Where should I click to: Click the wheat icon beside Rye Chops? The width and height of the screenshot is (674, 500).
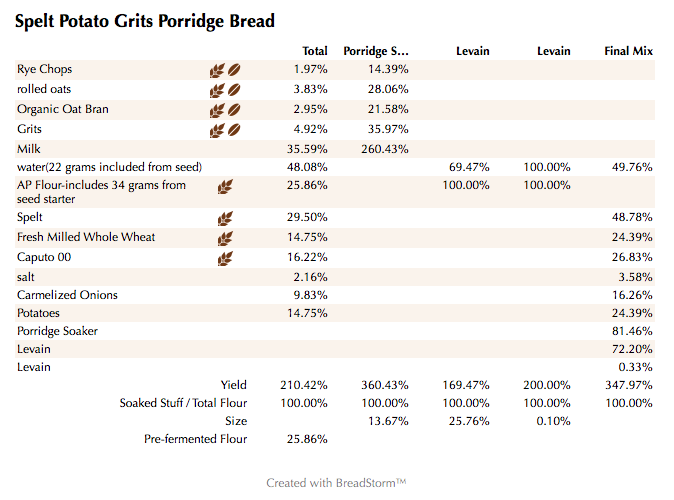[x=216, y=70]
